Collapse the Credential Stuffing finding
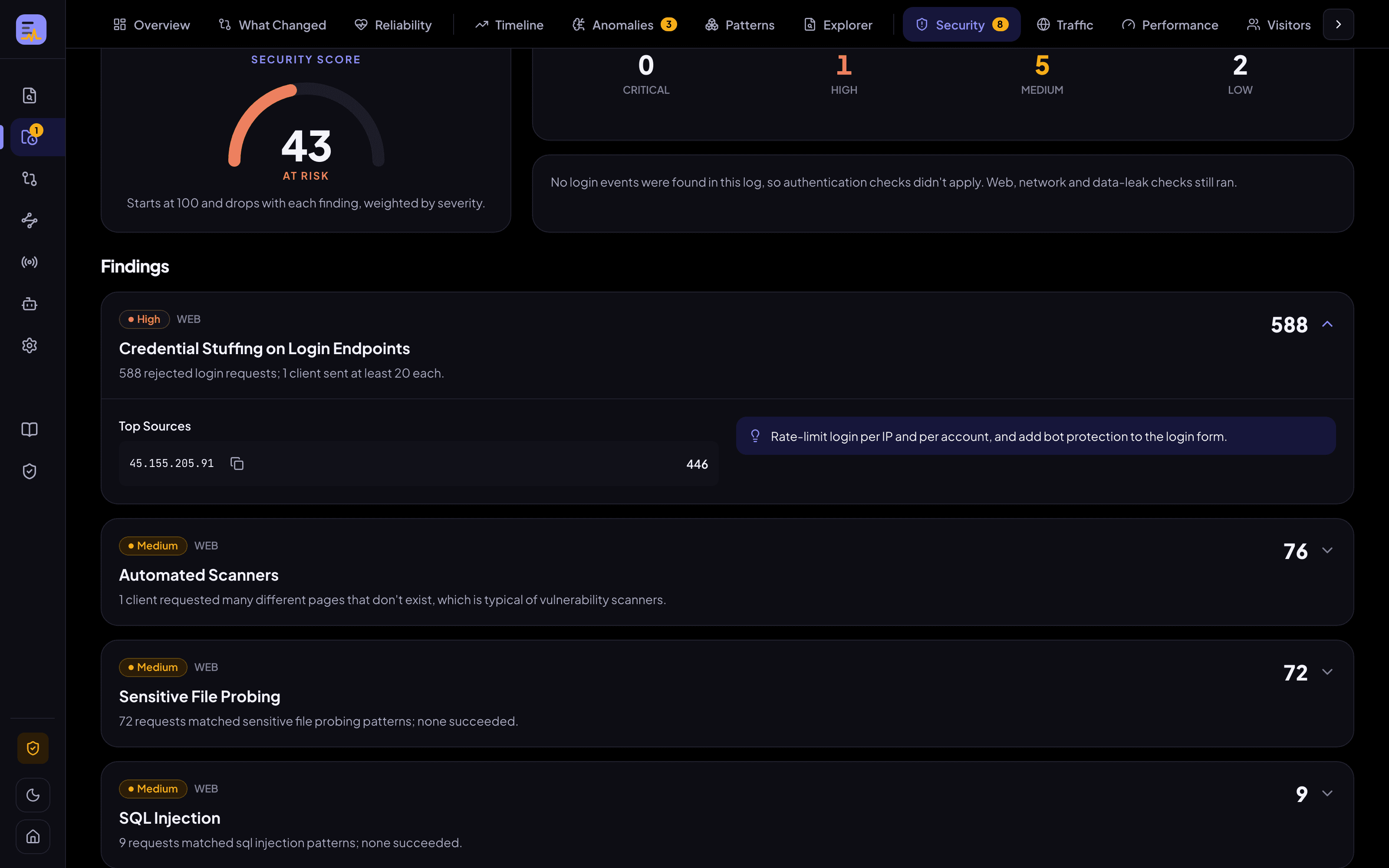 pyautogui.click(x=1327, y=324)
